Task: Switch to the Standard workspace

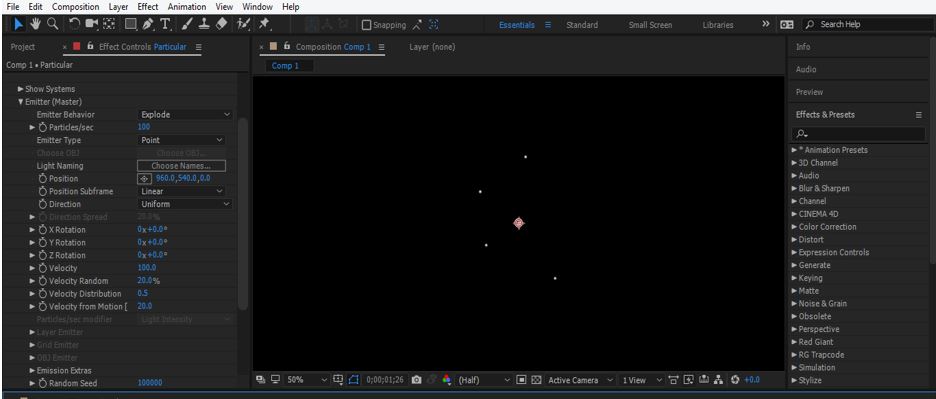Action: pyautogui.click(x=582, y=25)
